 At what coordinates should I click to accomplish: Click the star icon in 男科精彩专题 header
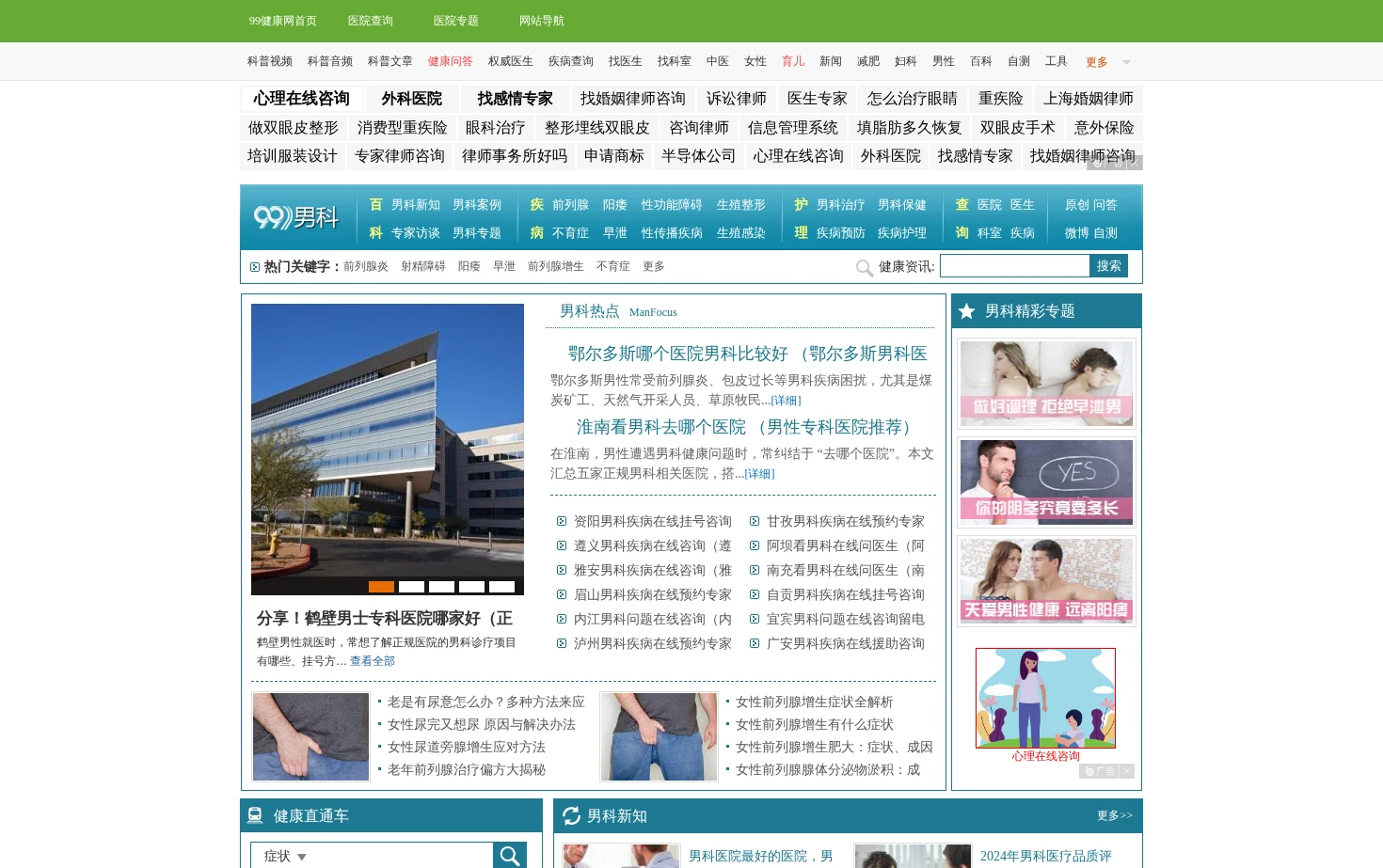(x=966, y=311)
